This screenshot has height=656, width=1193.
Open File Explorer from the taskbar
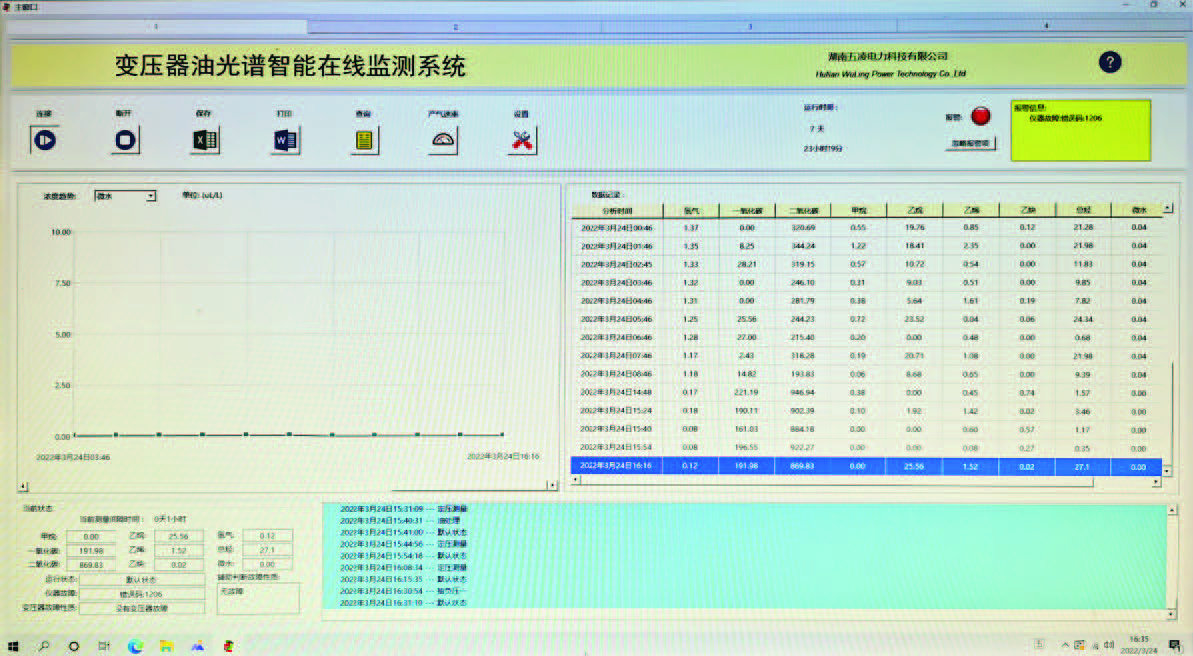coord(166,646)
